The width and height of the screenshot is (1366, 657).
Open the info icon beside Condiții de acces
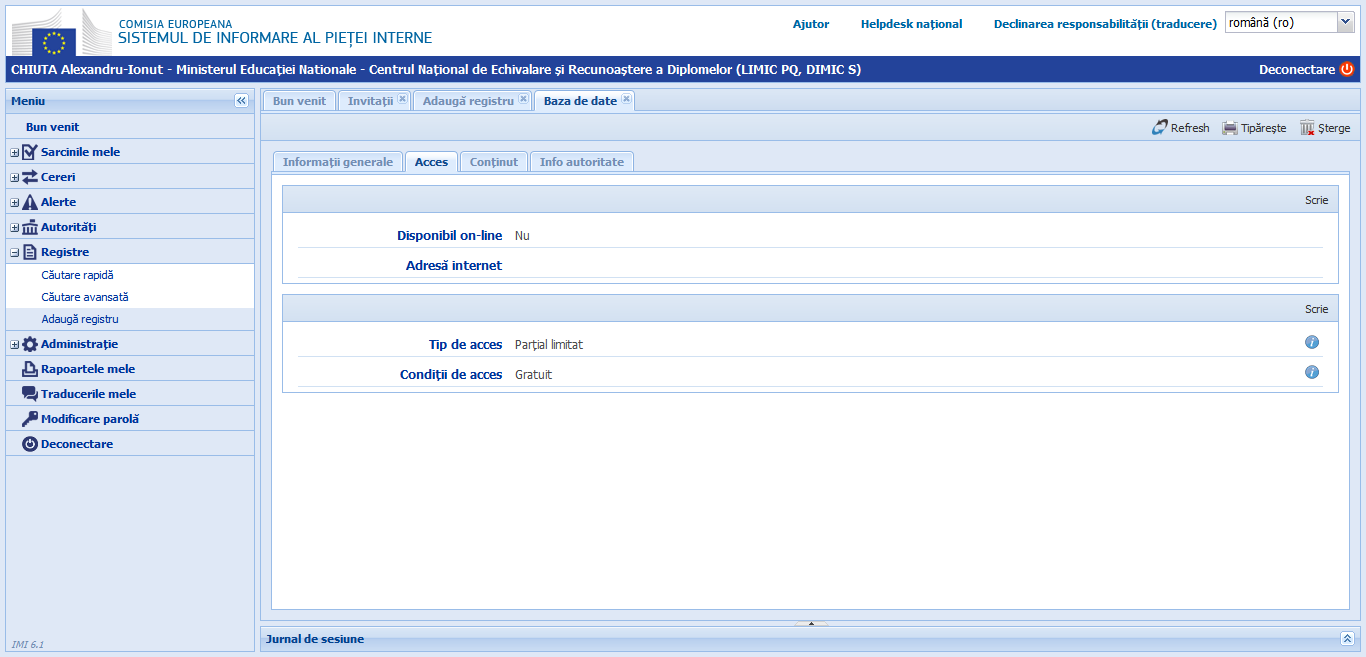point(1312,372)
